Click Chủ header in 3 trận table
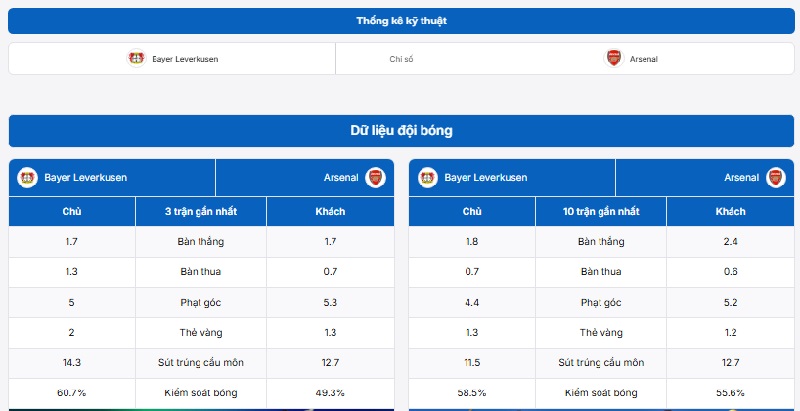 click(x=72, y=211)
